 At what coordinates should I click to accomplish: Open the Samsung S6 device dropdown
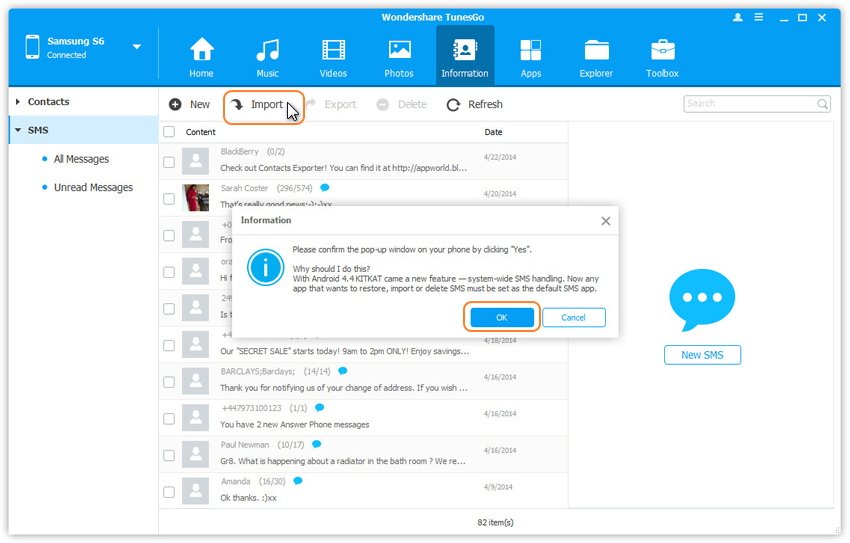pos(136,47)
